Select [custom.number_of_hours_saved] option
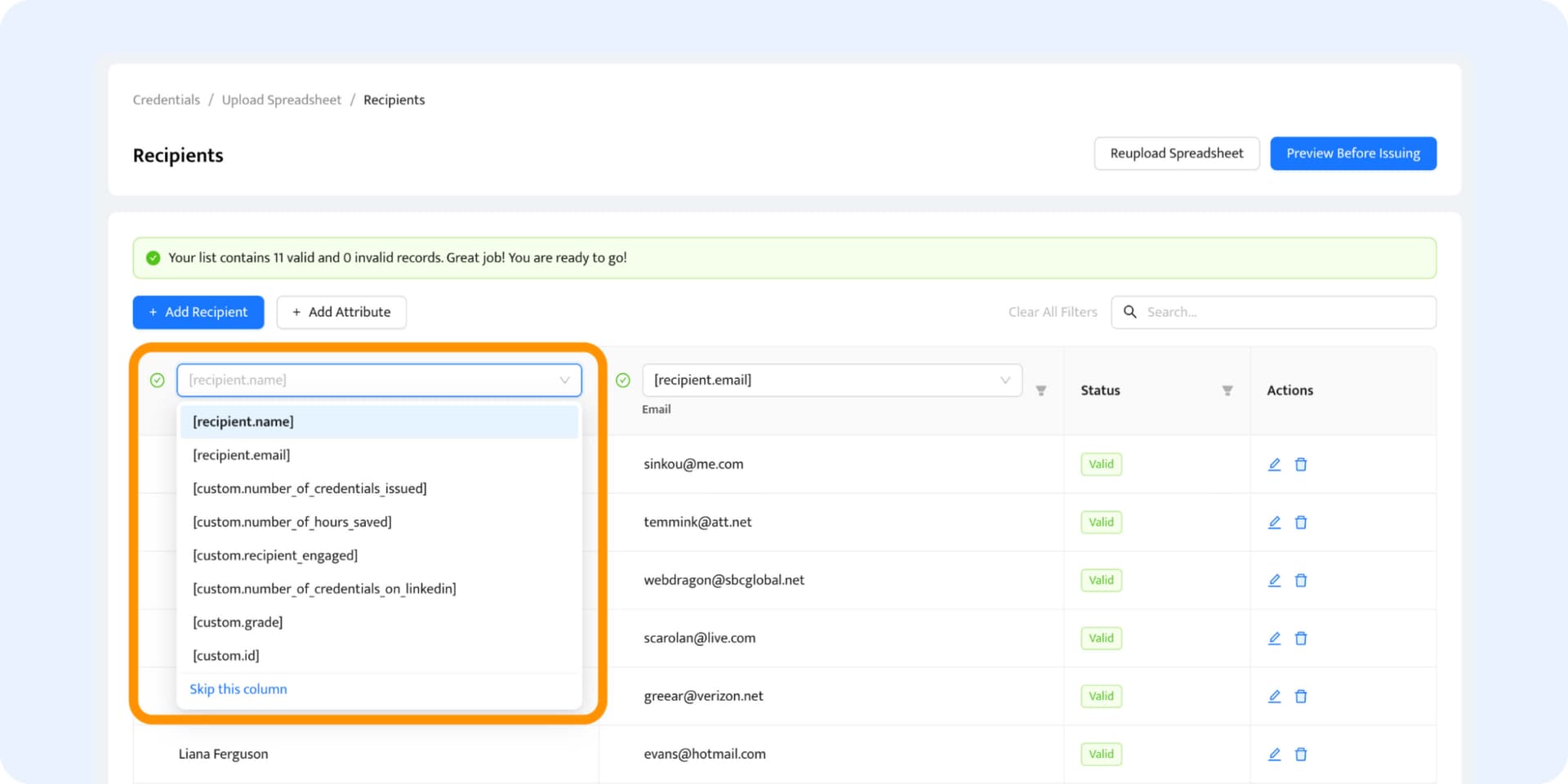 coord(292,522)
